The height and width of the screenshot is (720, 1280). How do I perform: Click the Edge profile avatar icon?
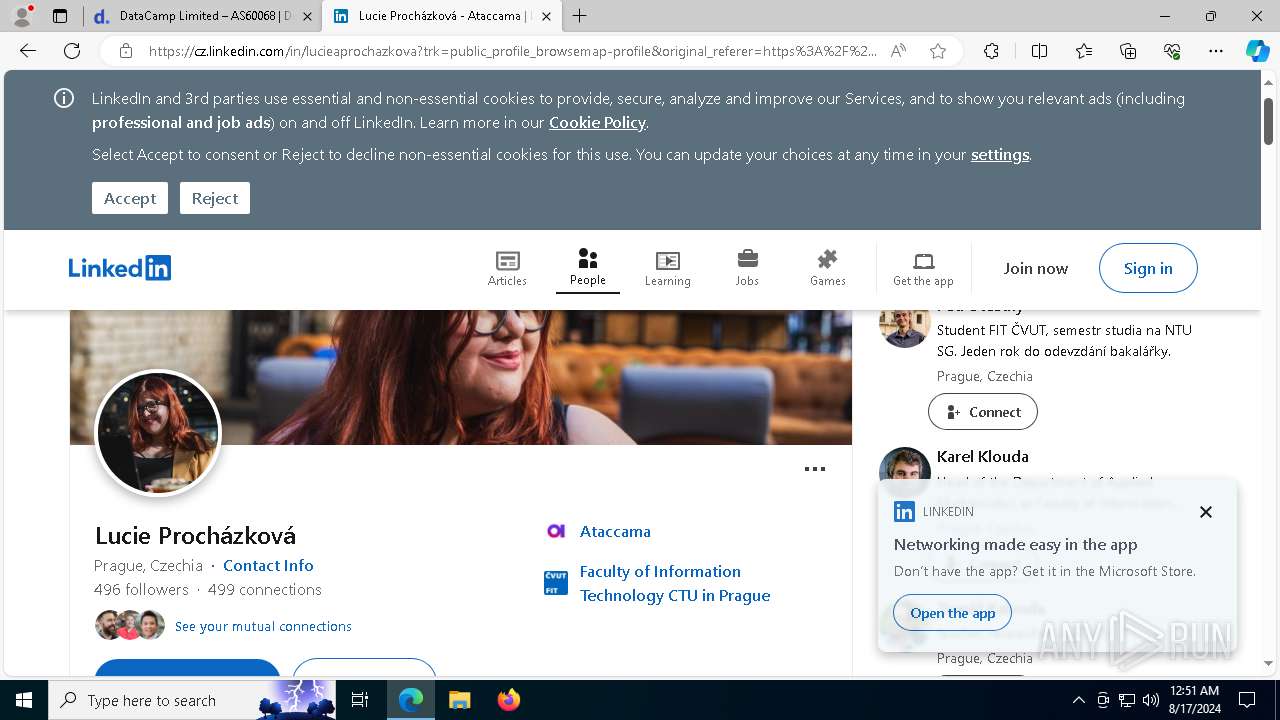[x=21, y=16]
